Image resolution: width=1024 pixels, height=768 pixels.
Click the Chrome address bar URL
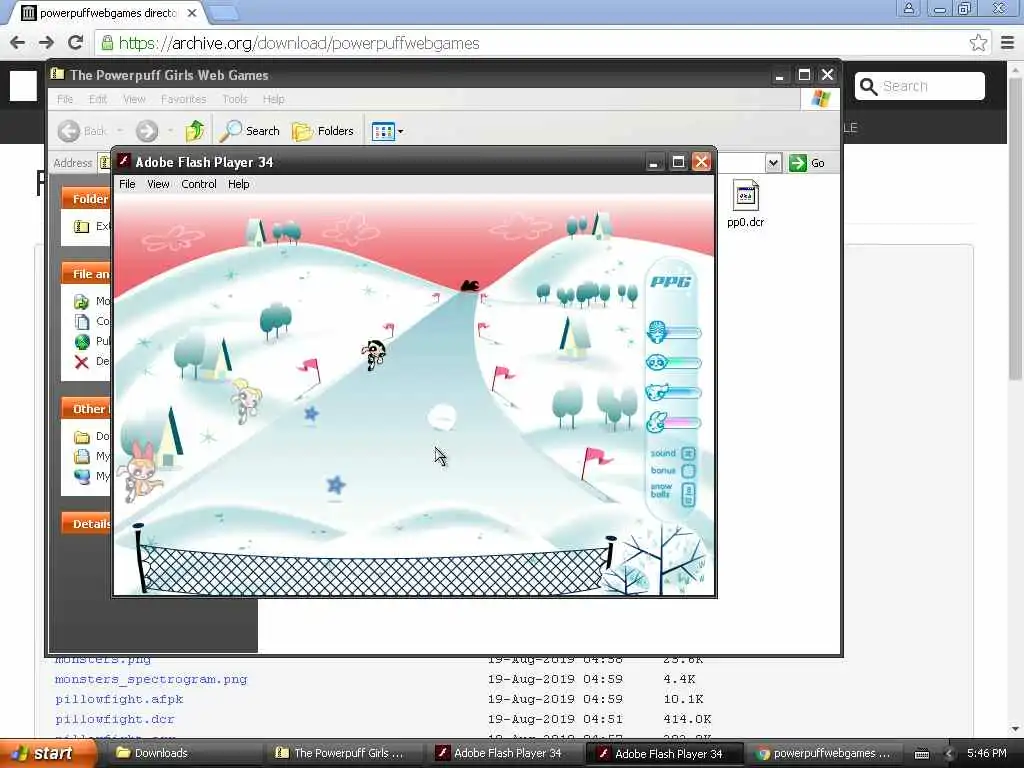(299, 43)
